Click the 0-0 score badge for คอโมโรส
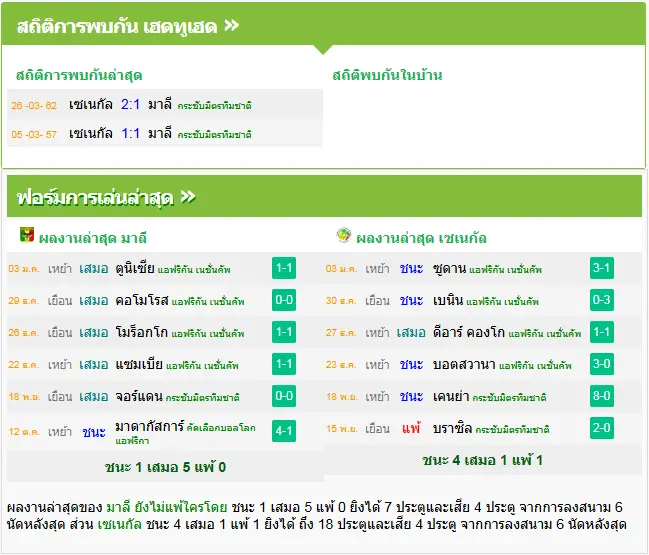 pos(284,300)
